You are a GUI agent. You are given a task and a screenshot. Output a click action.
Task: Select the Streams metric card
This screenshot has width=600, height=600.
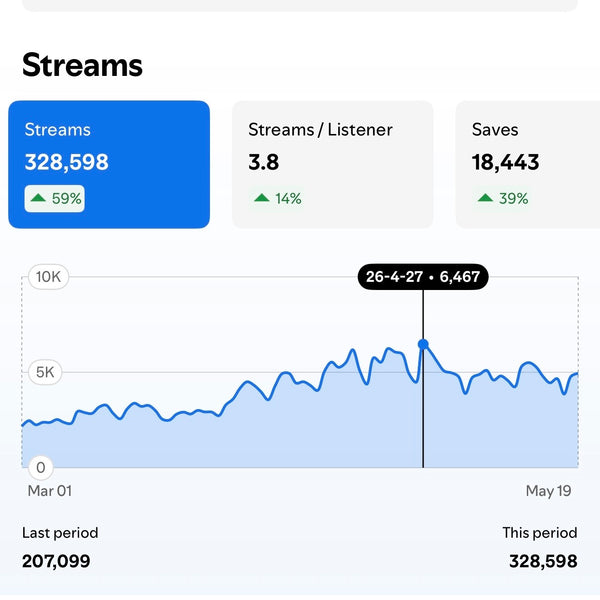click(109, 165)
